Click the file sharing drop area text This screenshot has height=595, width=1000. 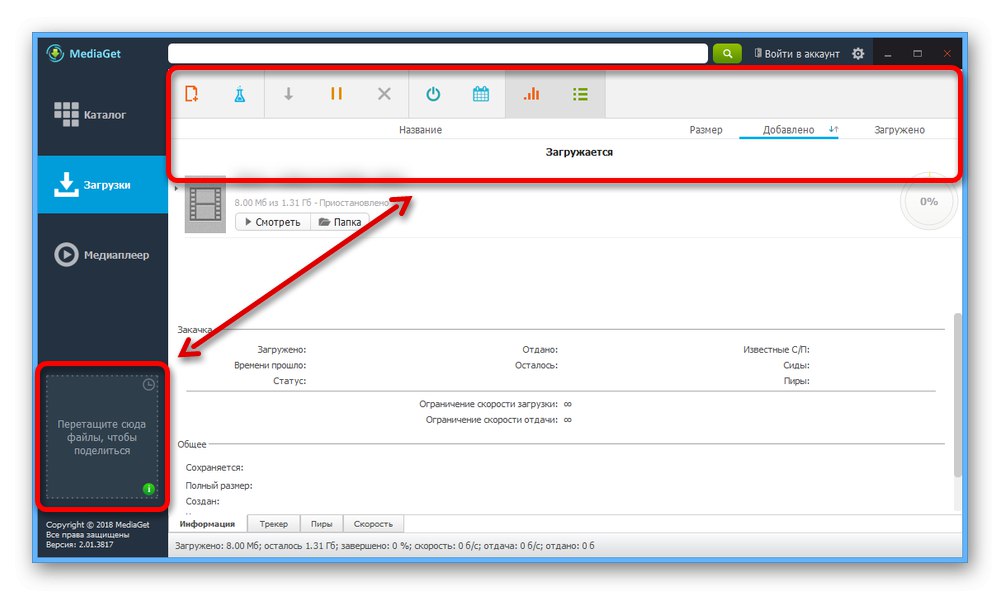pos(101,437)
